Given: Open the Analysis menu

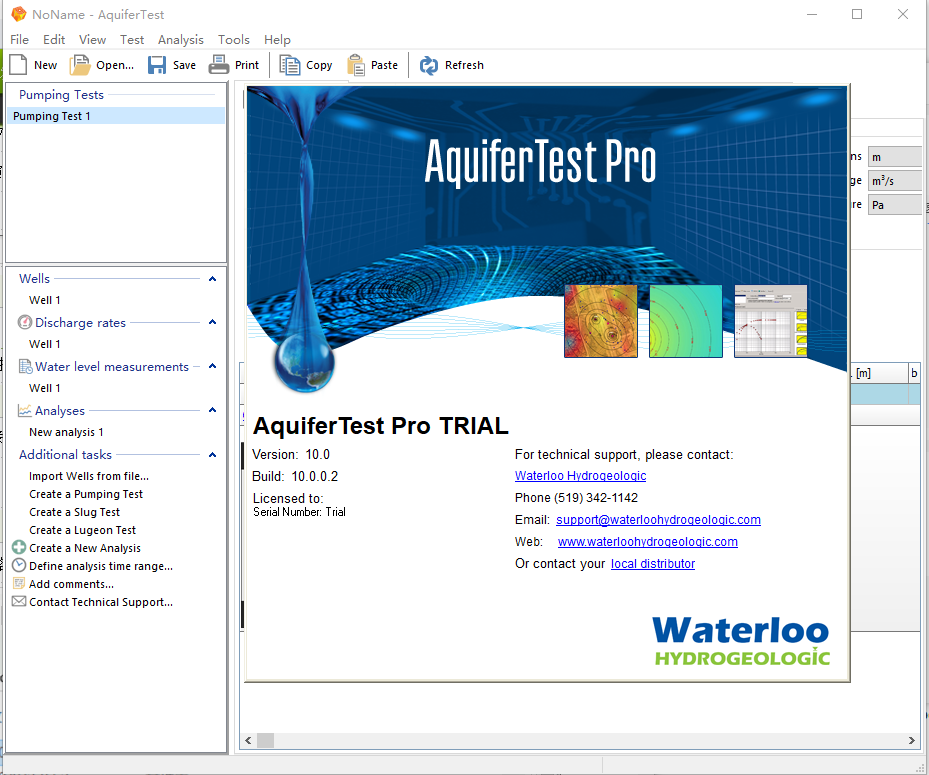Looking at the screenshot, I should 181,40.
